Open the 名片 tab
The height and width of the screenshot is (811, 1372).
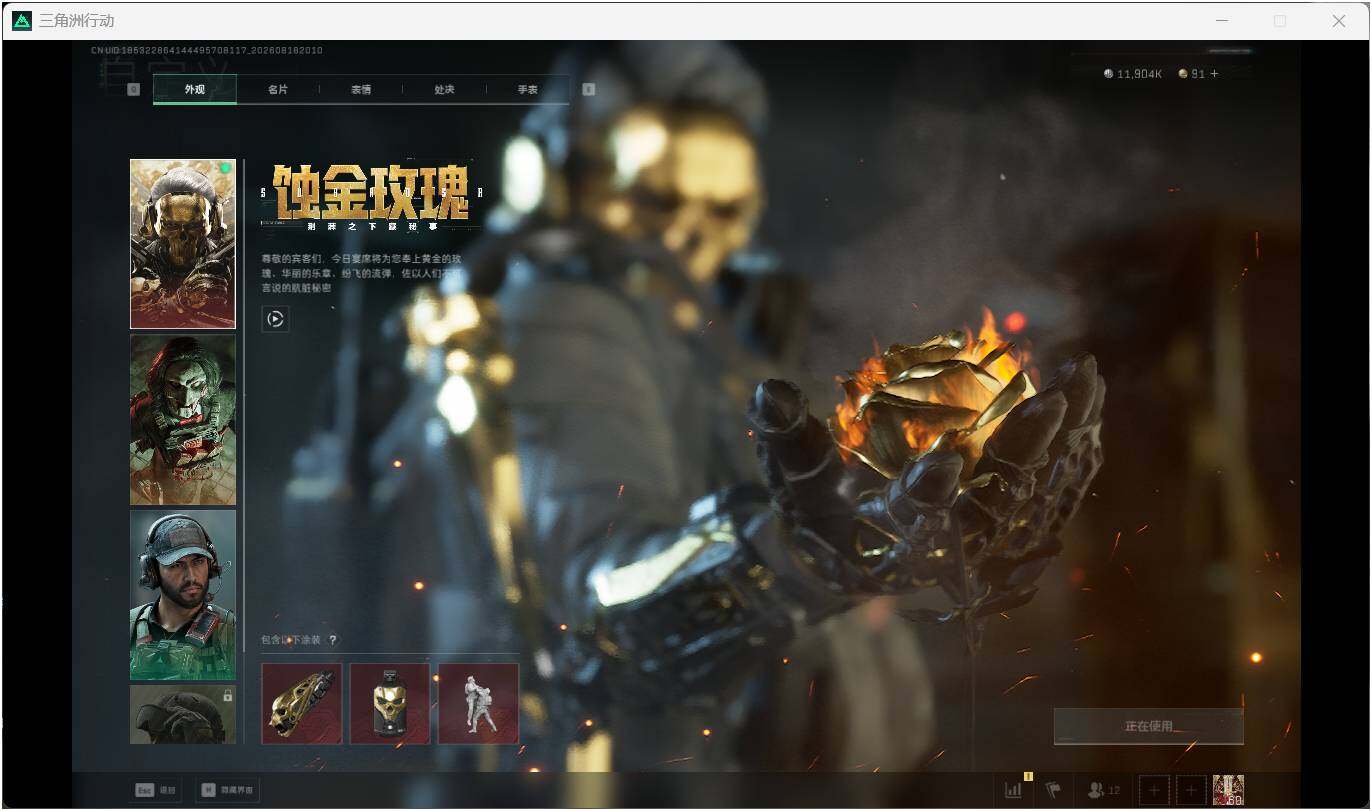click(x=278, y=89)
